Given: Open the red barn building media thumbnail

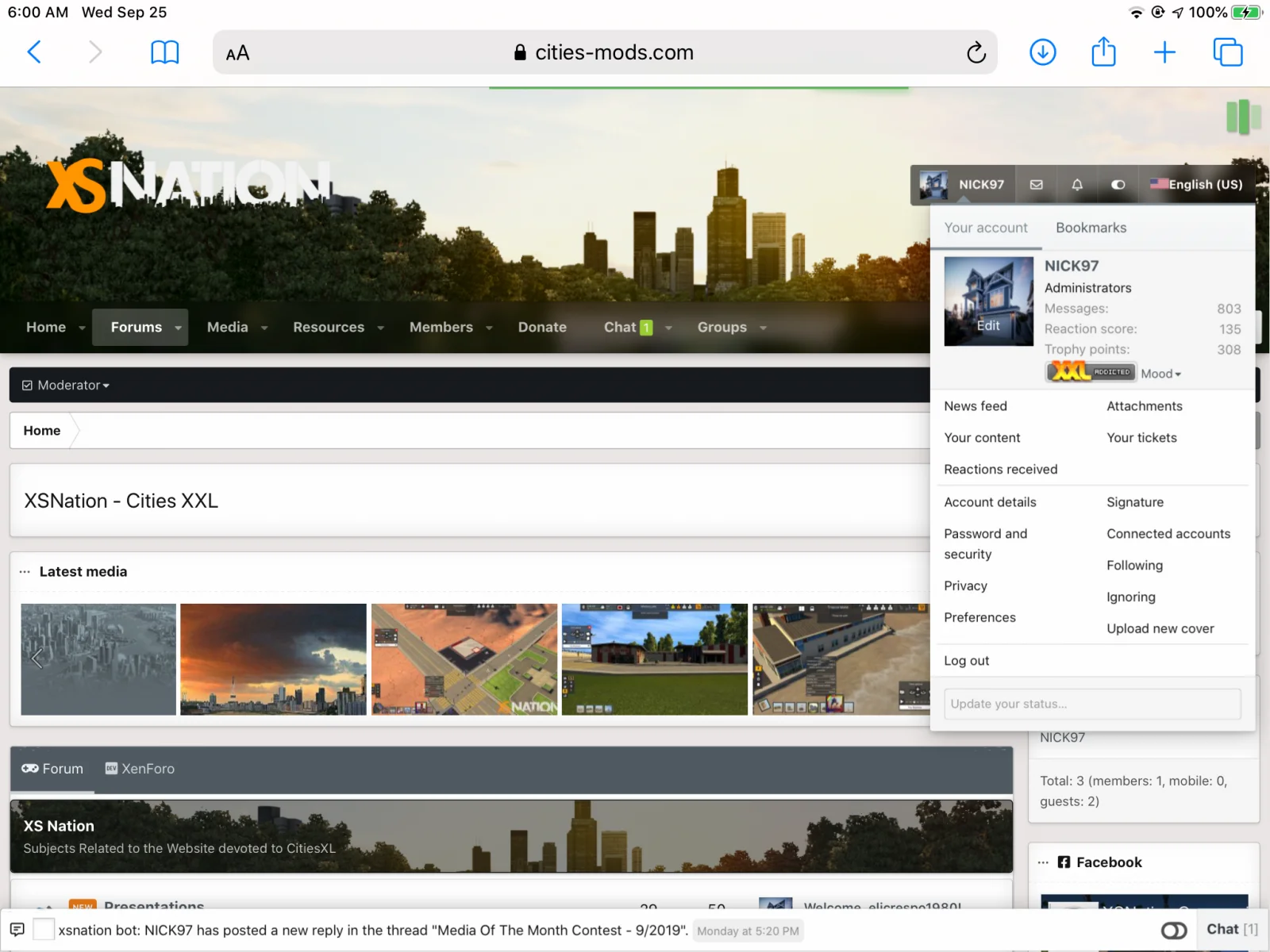Looking at the screenshot, I should [655, 659].
